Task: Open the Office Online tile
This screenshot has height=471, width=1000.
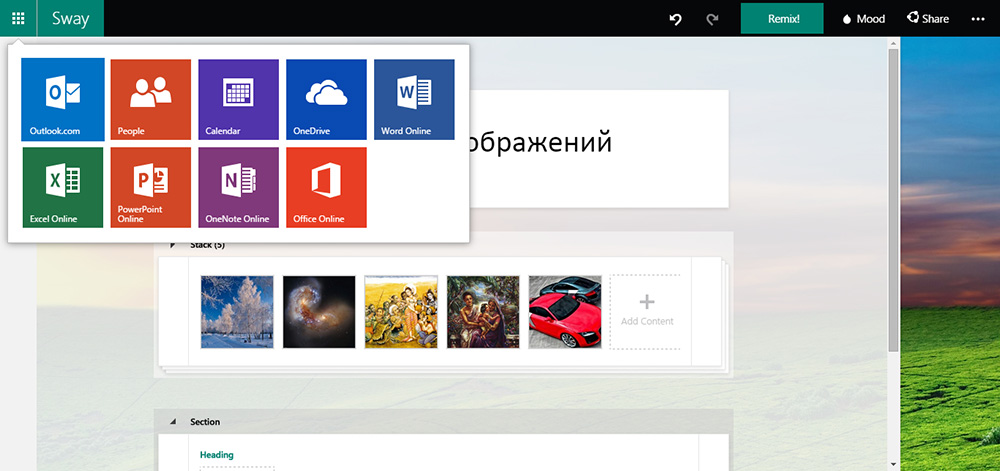Action: (x=327, y=187)
